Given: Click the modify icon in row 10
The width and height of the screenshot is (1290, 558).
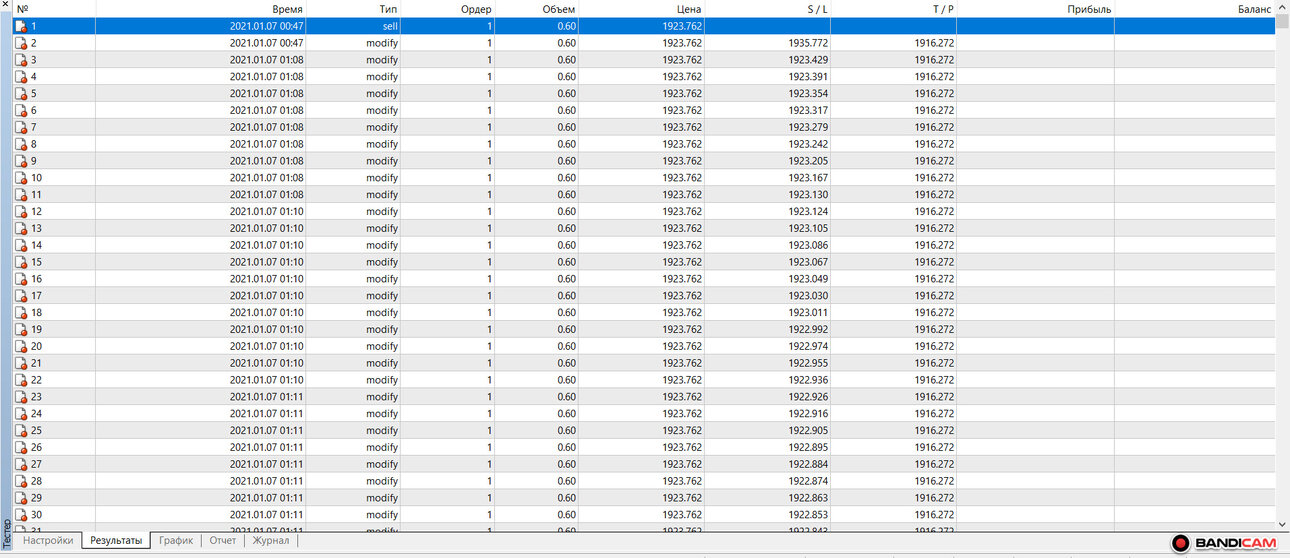Looking at the screenshot, I should click(21, 178).
